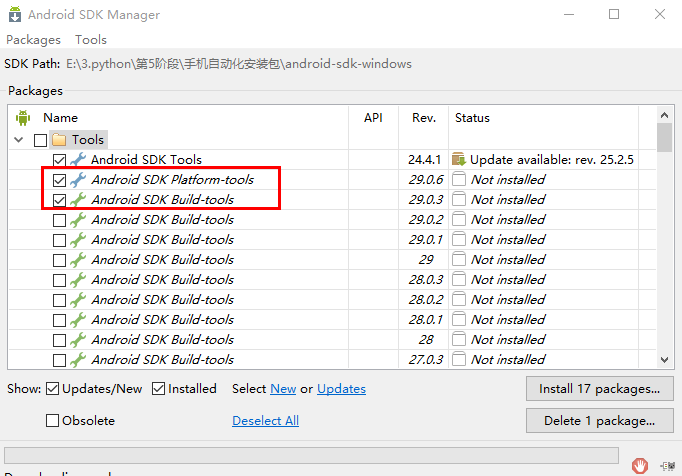Click the red stop-hand icon

tap(640, 466)
